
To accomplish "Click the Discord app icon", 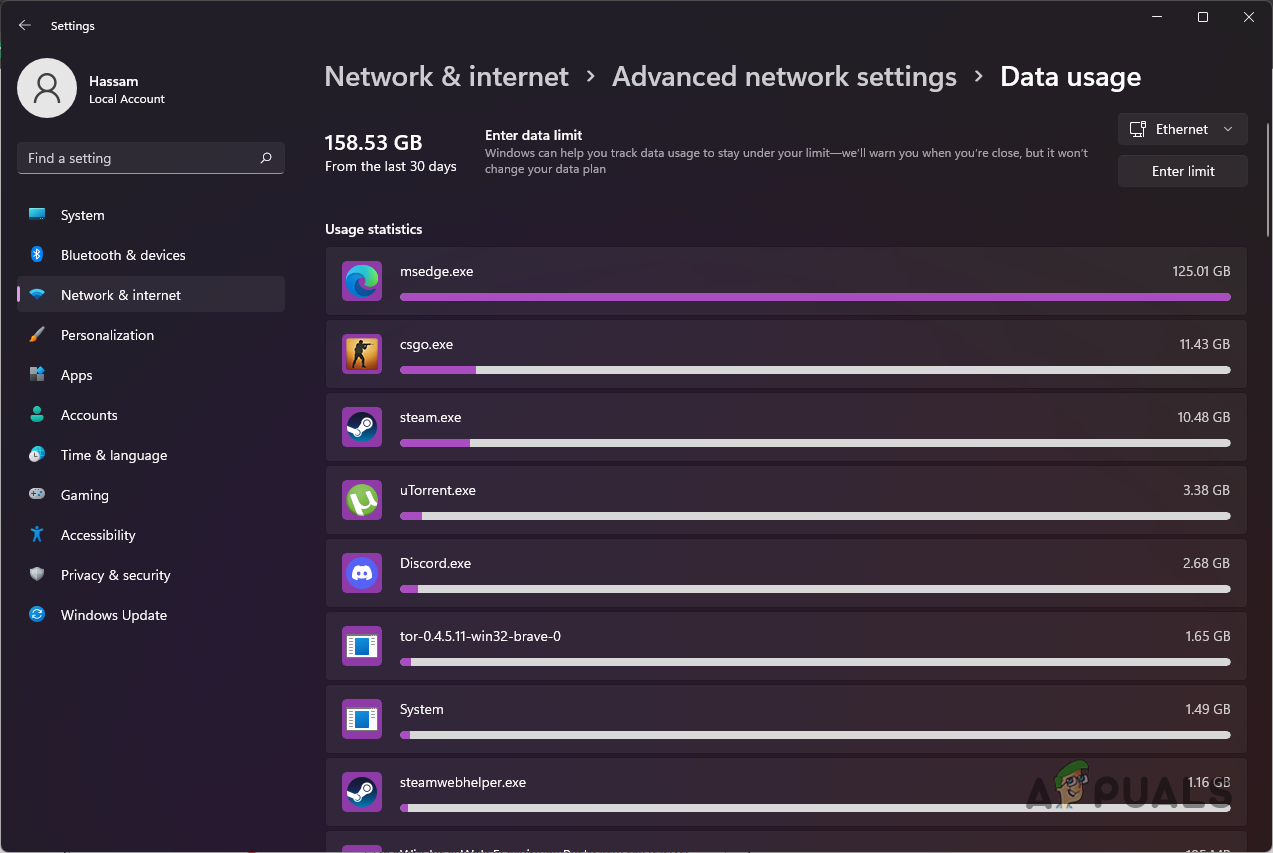I will (361, 573).
